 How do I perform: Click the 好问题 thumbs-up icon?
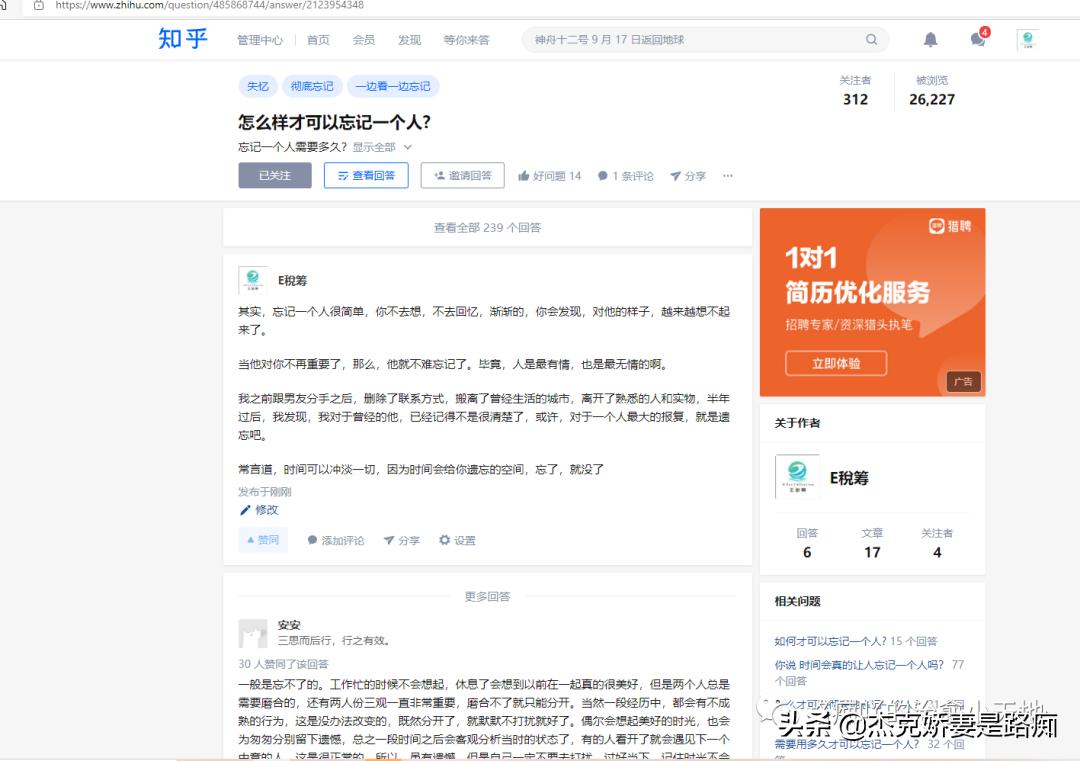coord(525,175)
